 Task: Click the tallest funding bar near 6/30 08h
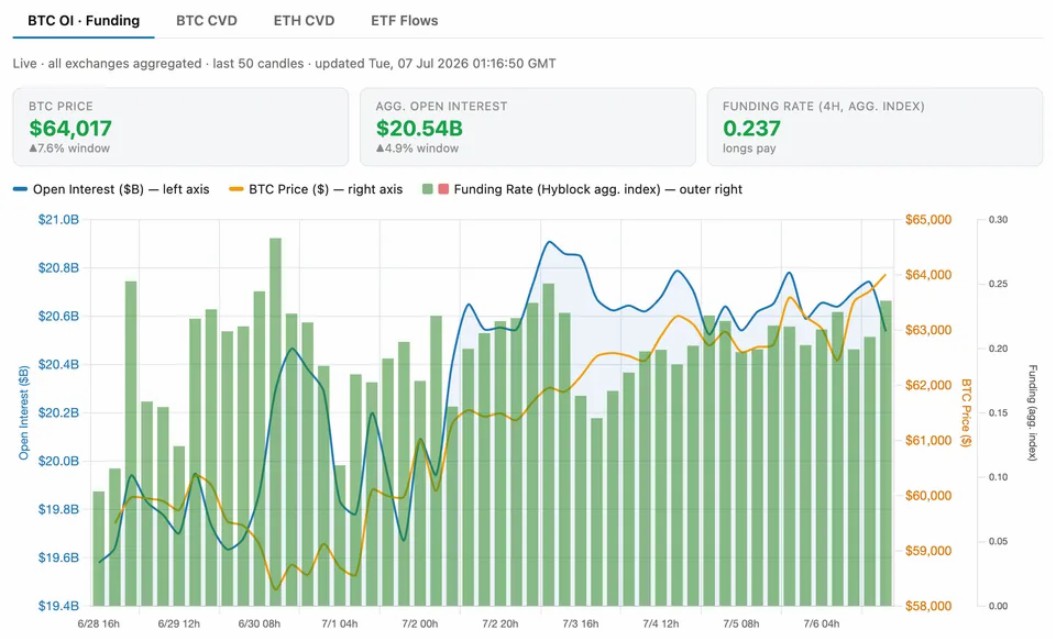[x=275, y=422]
